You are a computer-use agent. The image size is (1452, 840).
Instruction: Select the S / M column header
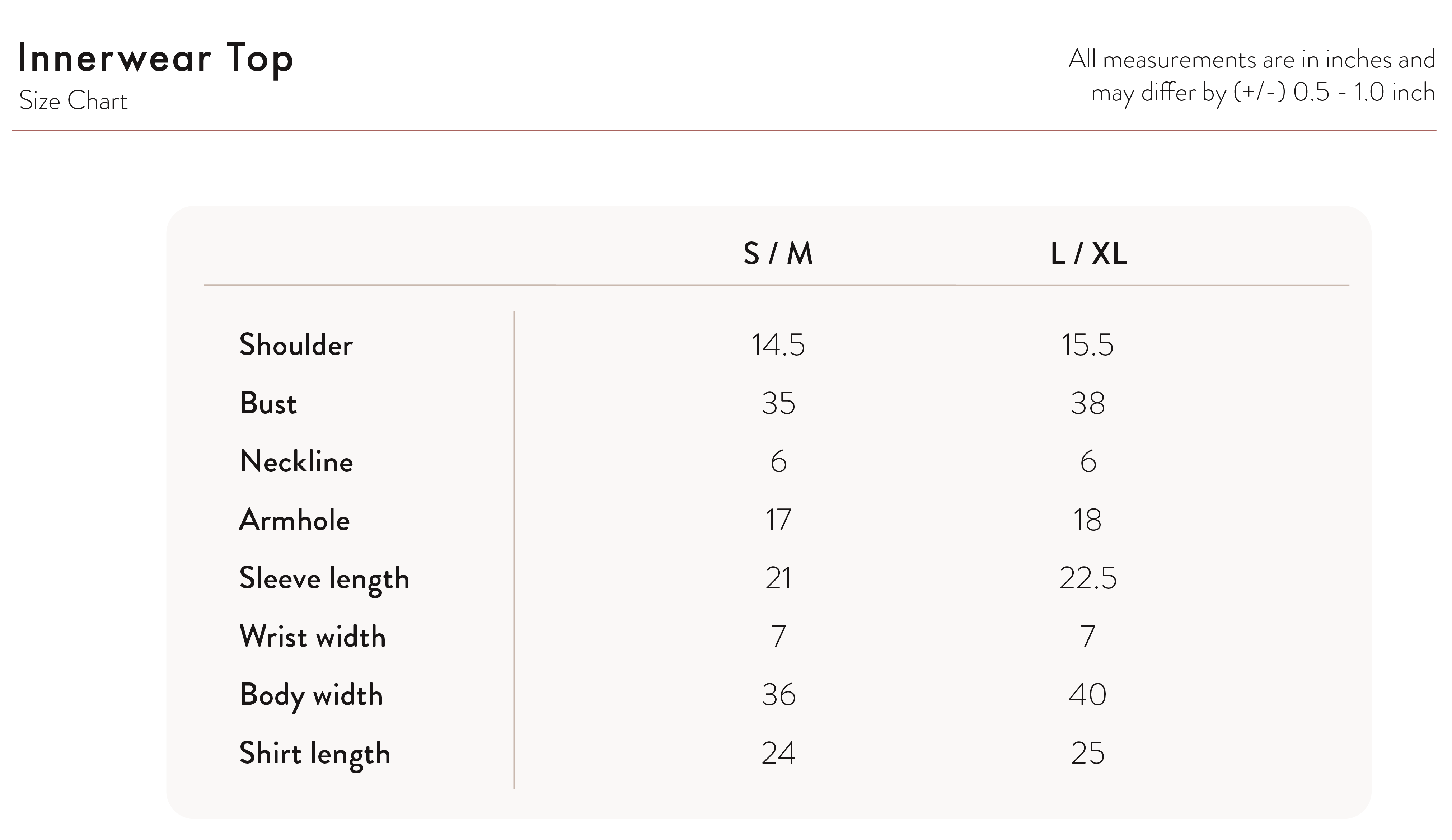click(778, 253)
